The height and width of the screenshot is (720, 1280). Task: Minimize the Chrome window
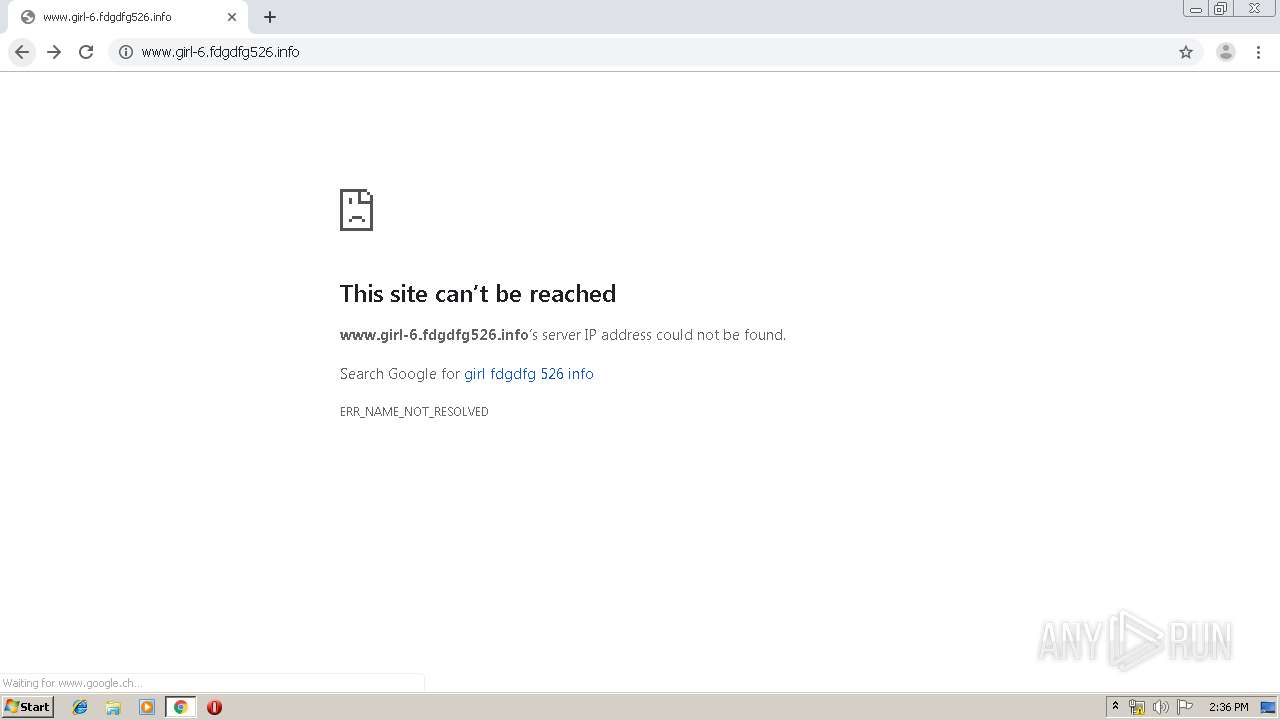tap(1195, 9)
